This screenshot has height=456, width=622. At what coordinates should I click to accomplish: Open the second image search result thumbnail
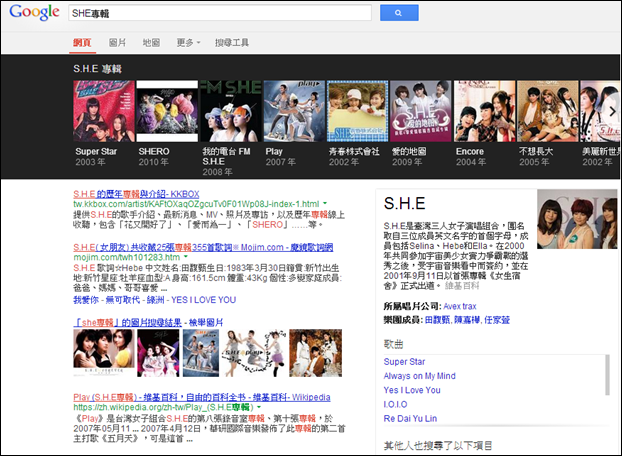coord(158,353)
